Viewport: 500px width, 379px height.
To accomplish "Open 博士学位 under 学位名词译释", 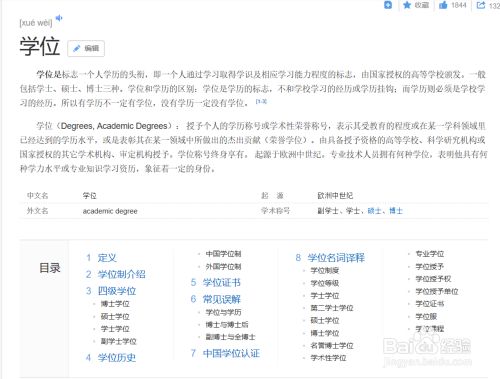I will click(325, 333).
